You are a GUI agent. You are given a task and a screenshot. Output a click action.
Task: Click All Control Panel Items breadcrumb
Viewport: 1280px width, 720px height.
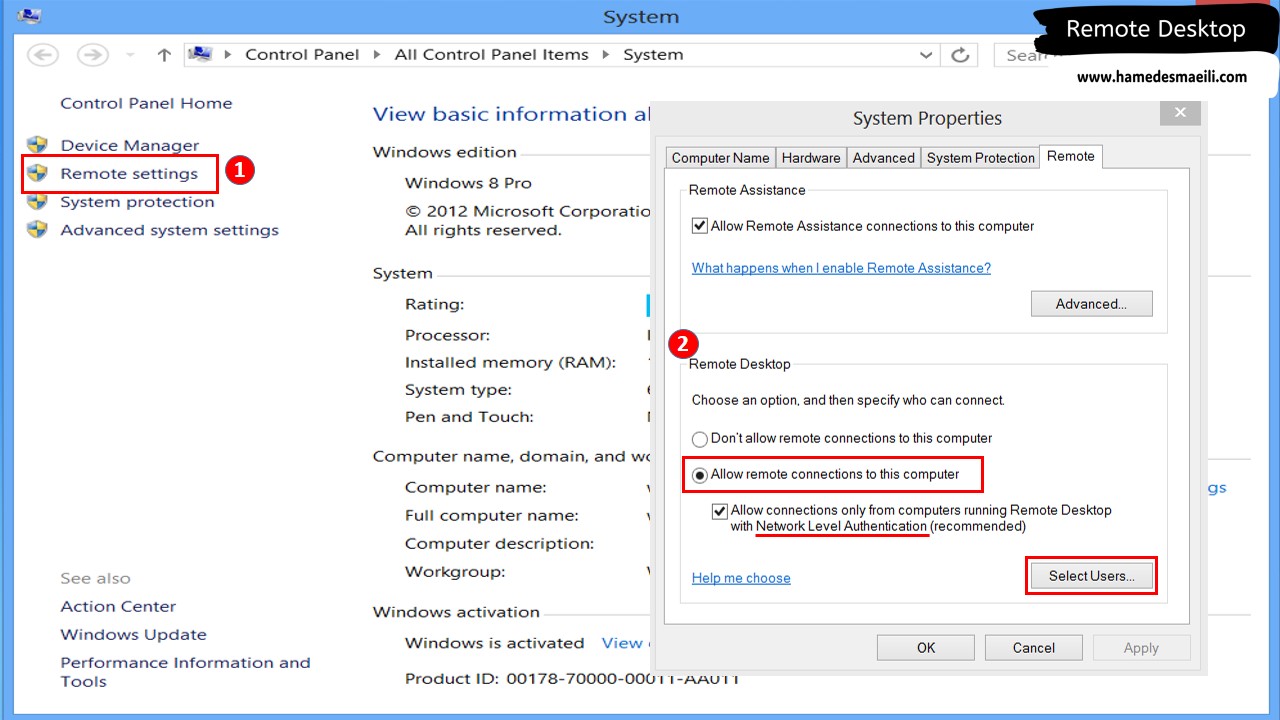point(492,55)
